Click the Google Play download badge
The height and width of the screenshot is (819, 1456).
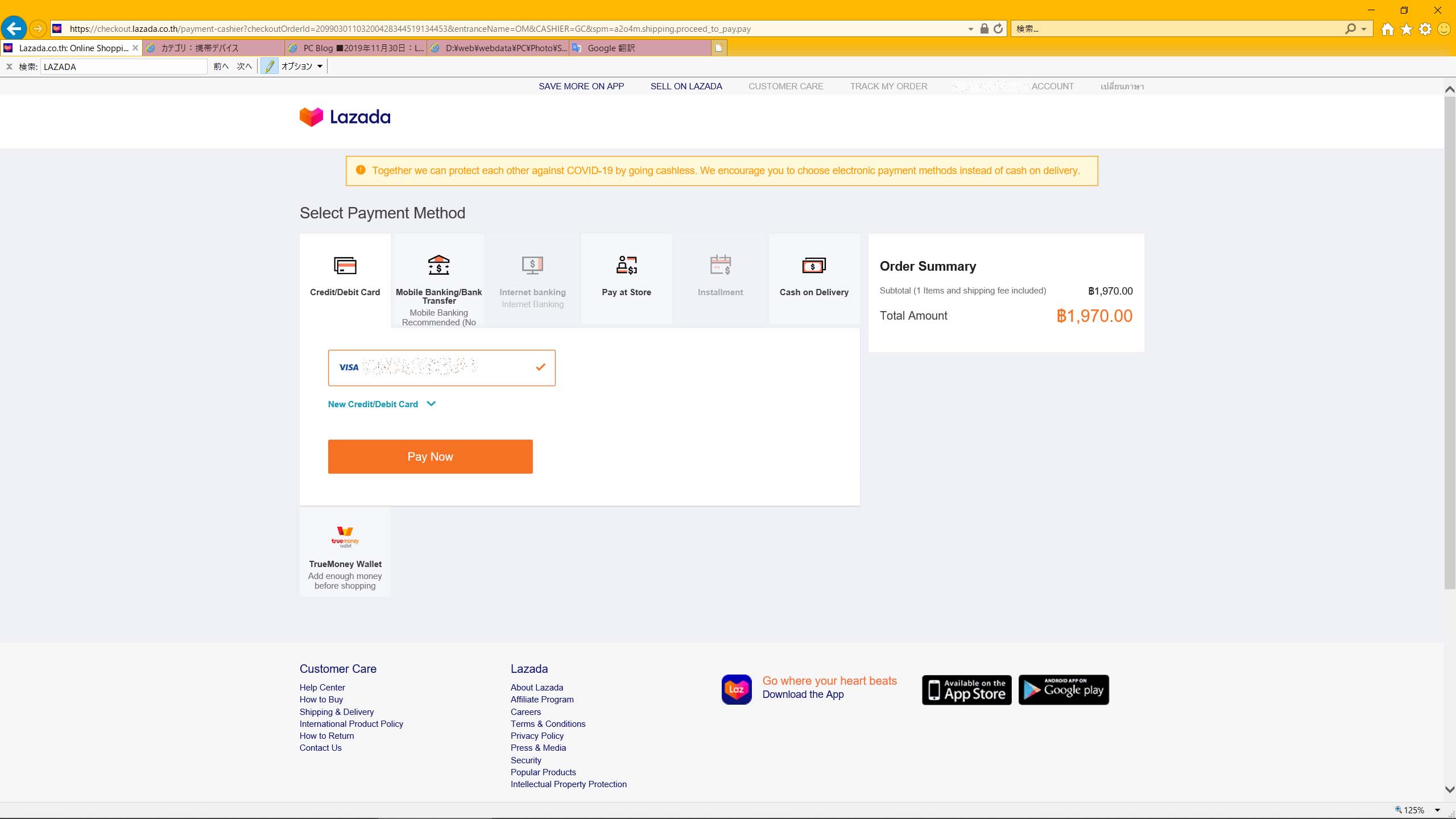(x=1064, y=690)
